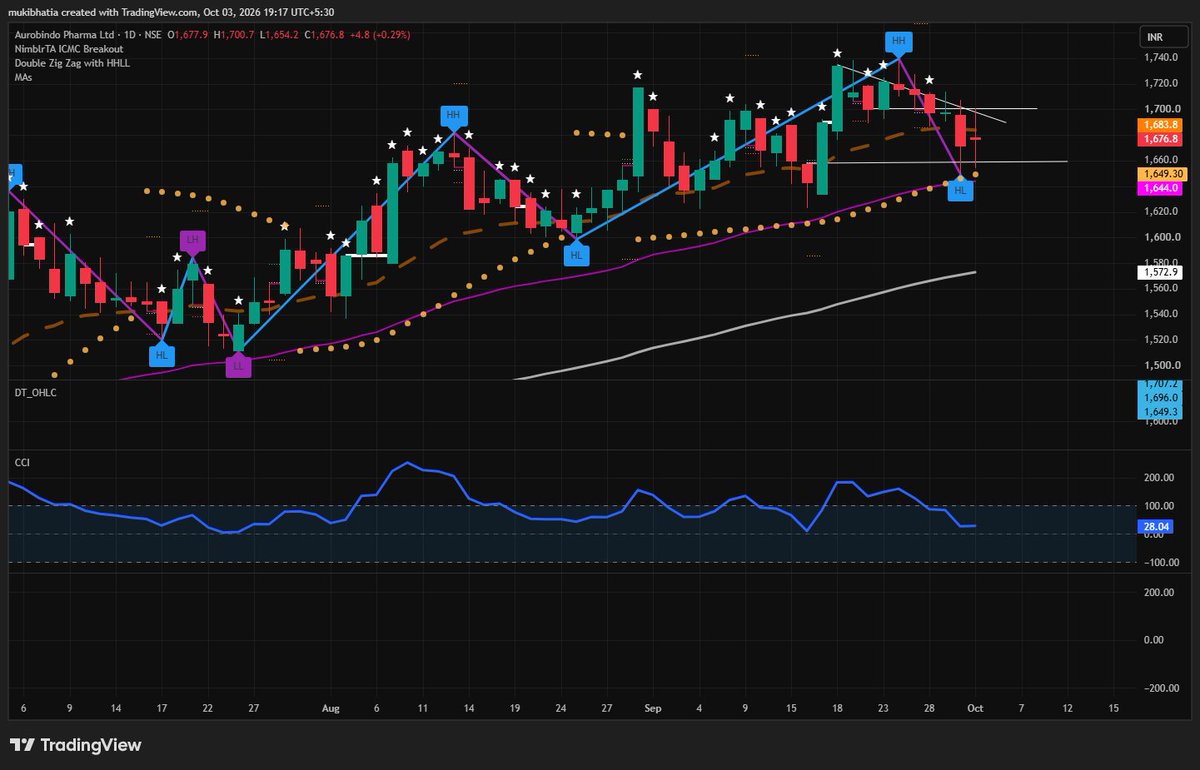Click the magenta 1,644.0 price label

(x=1159, y=187)
